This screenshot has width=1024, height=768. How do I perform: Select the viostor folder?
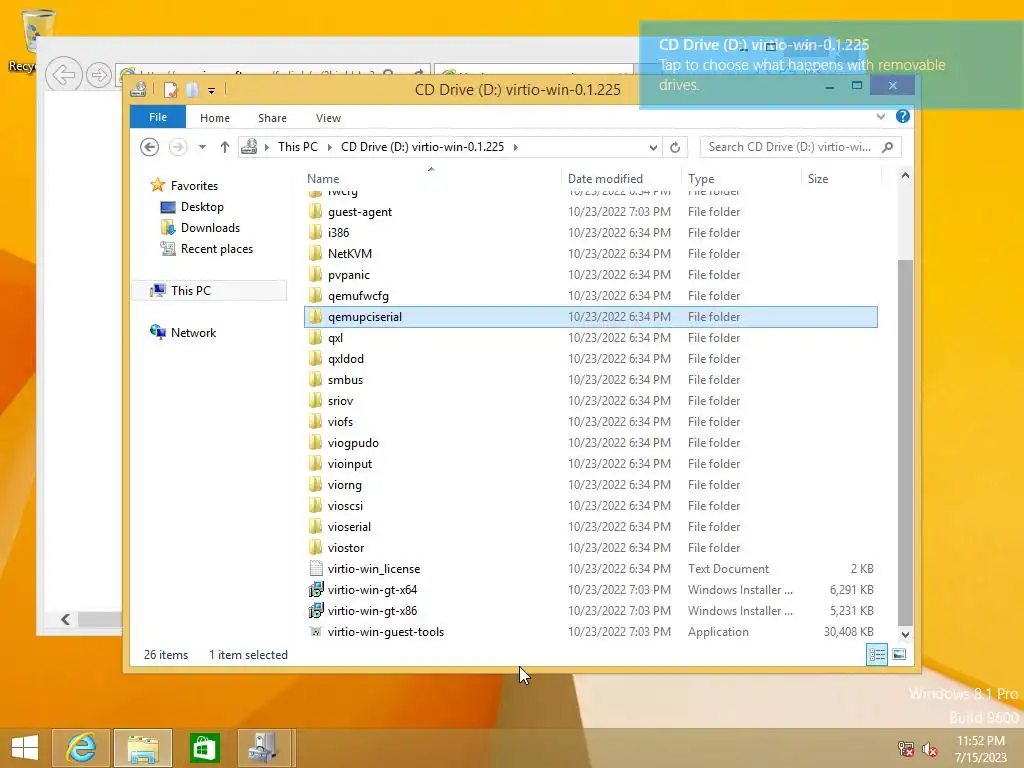[346, 547]
